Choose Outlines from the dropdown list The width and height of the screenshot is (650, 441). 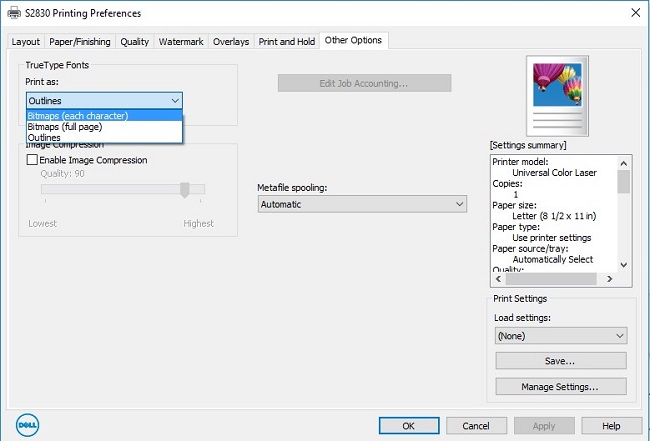coord(104,138)
